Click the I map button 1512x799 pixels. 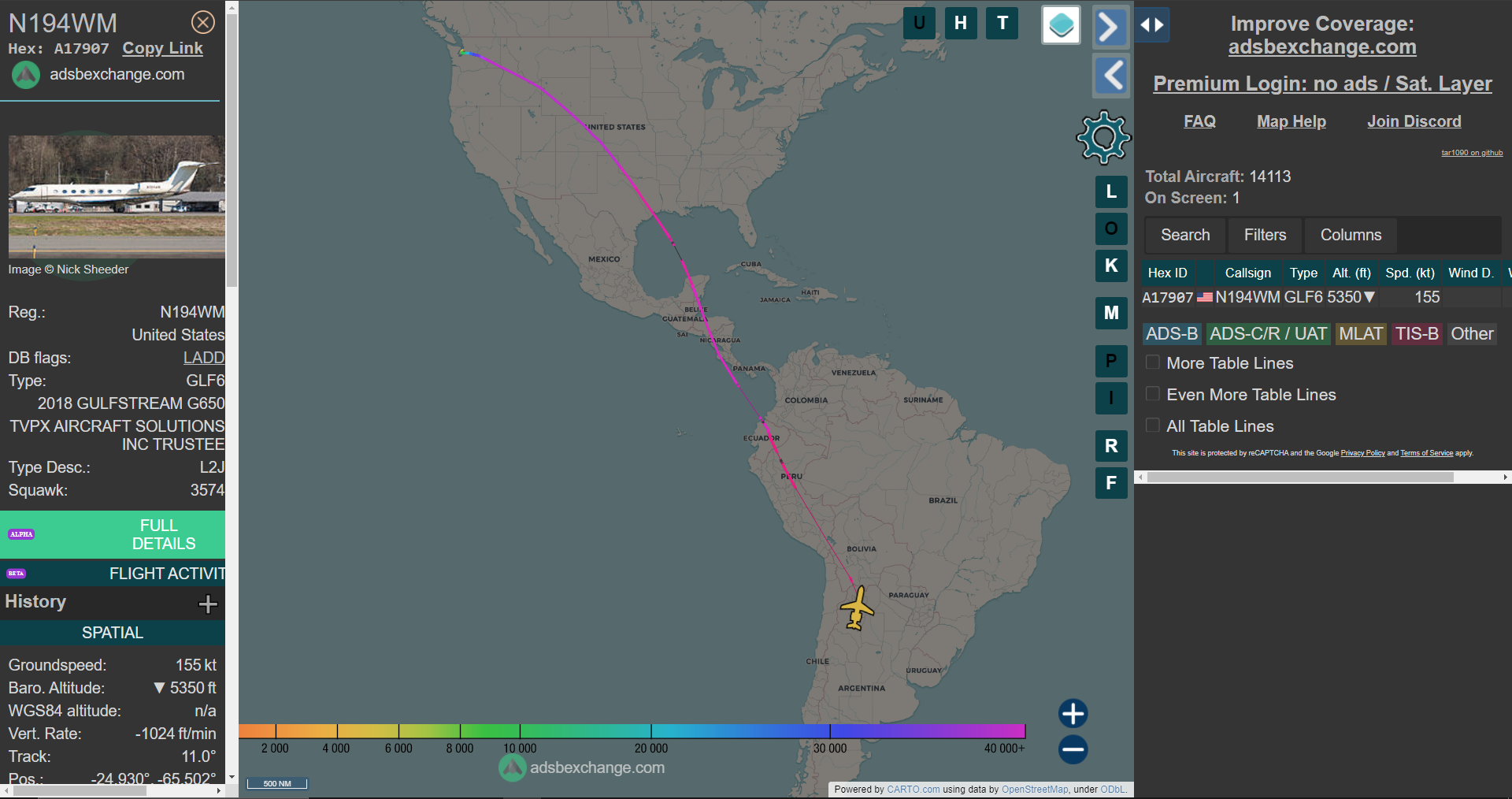(x=1111, y=398)
